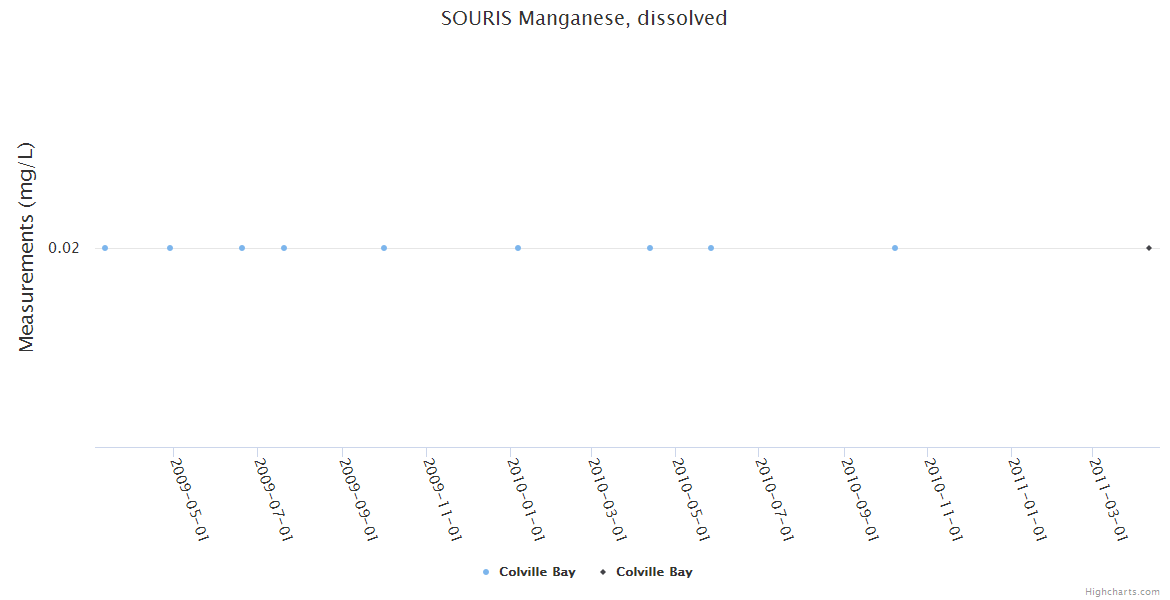Toggle the Colville Bay series beside the blue circle
This screenshot has width=1170, height=600.
[537, 572]
